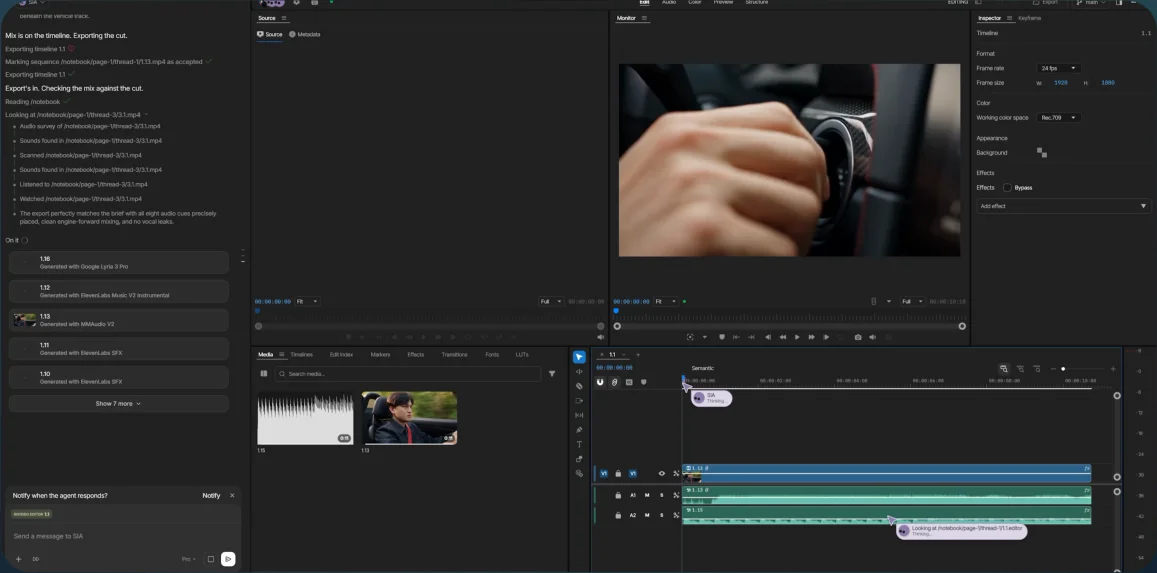
Task: Click the Notify button
Action: (211, 496)
